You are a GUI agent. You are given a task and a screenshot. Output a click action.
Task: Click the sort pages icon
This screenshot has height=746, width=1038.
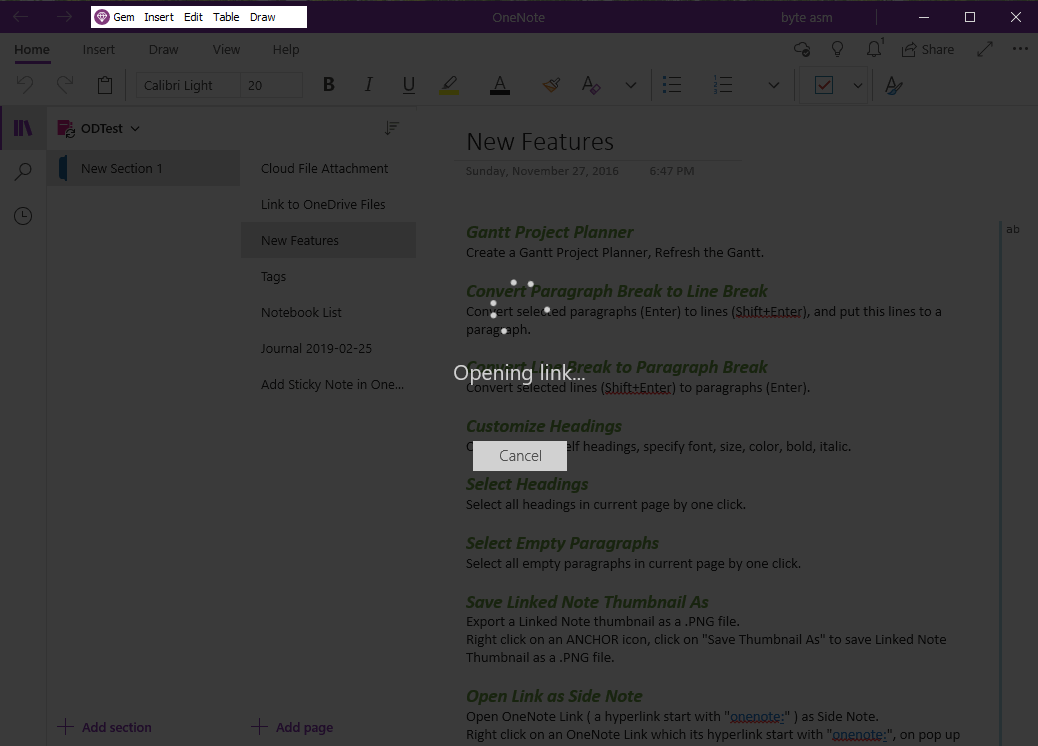pos(392,128)
